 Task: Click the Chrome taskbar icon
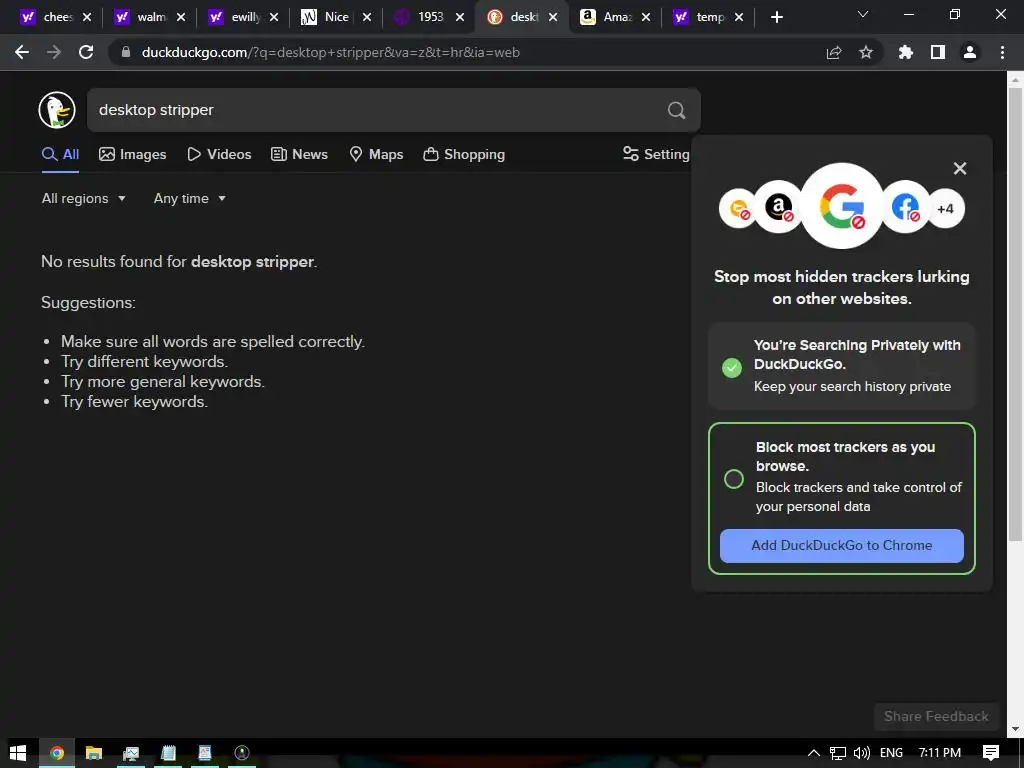pos(57,753)
